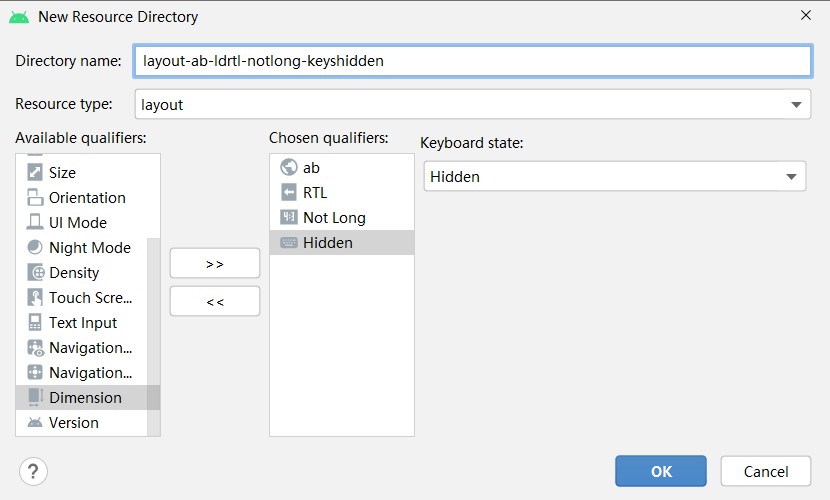The width and height of the screenshot is (830, 500).
Task: Select the Version android icon
Action: [x=35, y=422]
